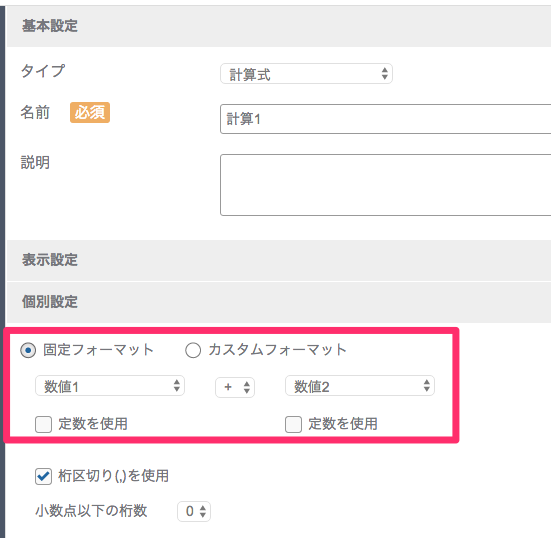Click the arrows icon on 数値1 select
The height and width of the screenshot is (538, 551).
click(x=177, y=386)
